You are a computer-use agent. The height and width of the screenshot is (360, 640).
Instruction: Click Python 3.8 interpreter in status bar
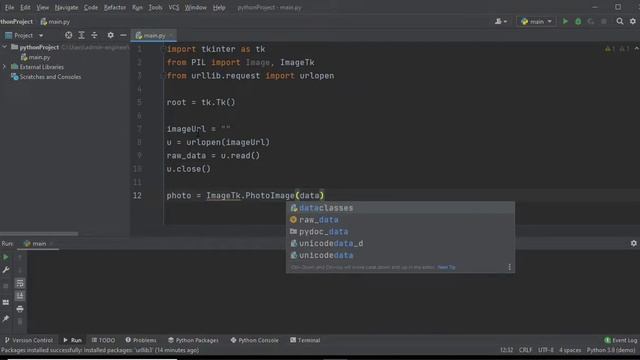pos(611,350)
